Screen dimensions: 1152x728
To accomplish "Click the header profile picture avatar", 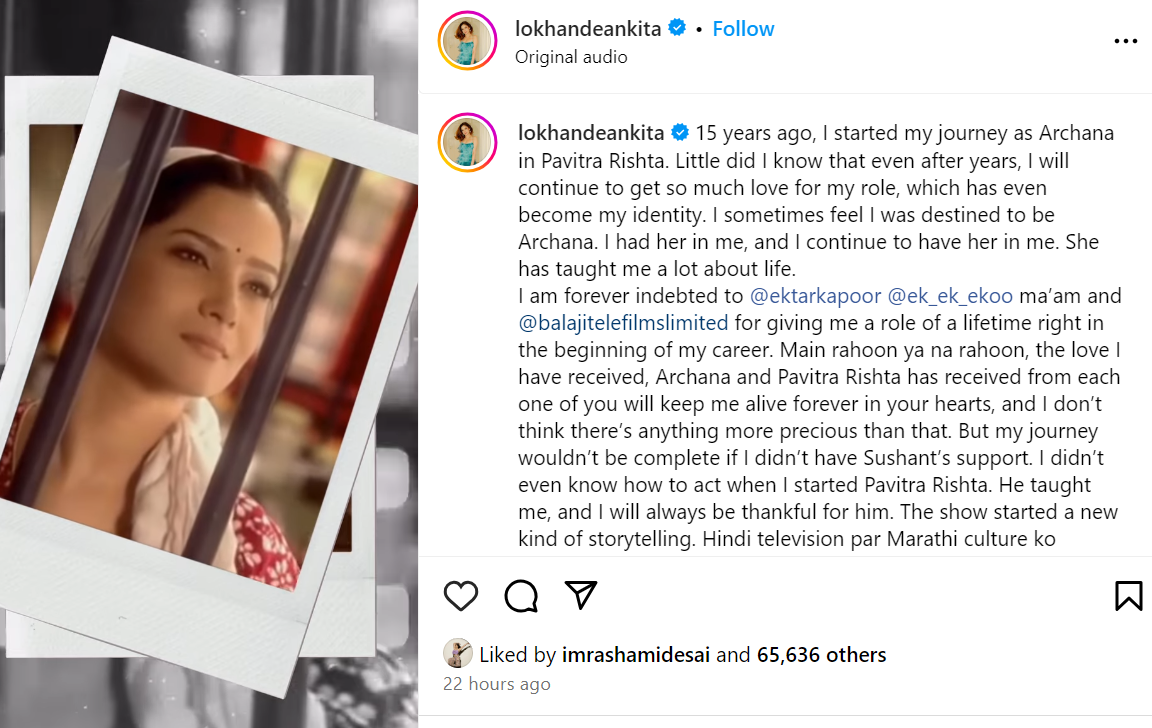I will tap(468, 41).
